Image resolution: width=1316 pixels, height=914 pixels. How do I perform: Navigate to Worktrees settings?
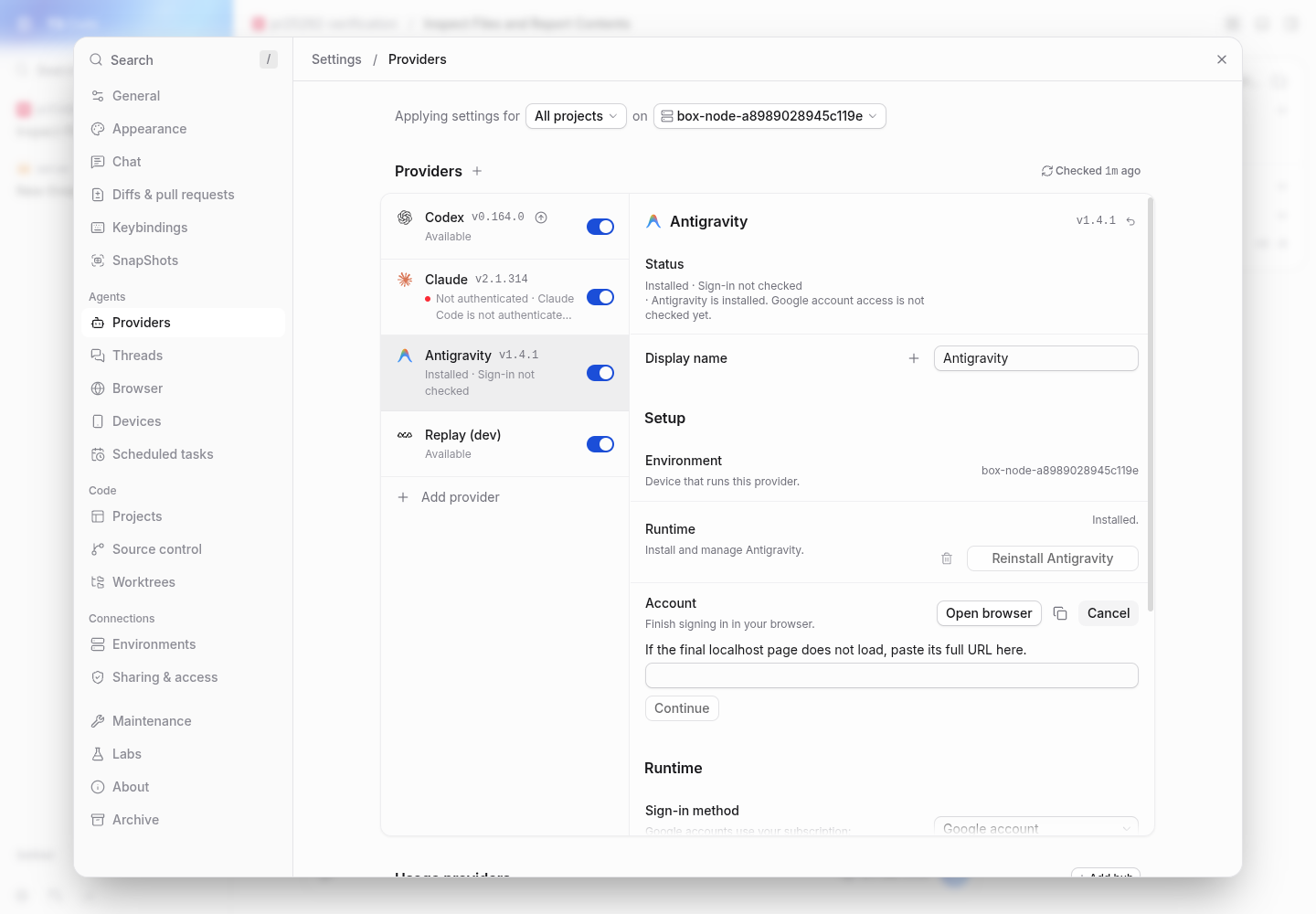183,582
